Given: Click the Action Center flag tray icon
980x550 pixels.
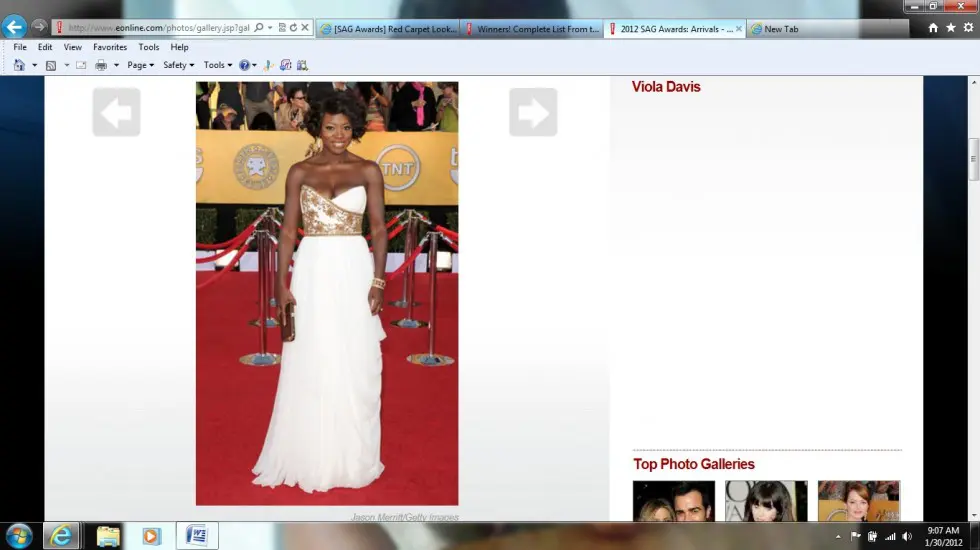Looking at the screenshot, I should pos(855,536).
